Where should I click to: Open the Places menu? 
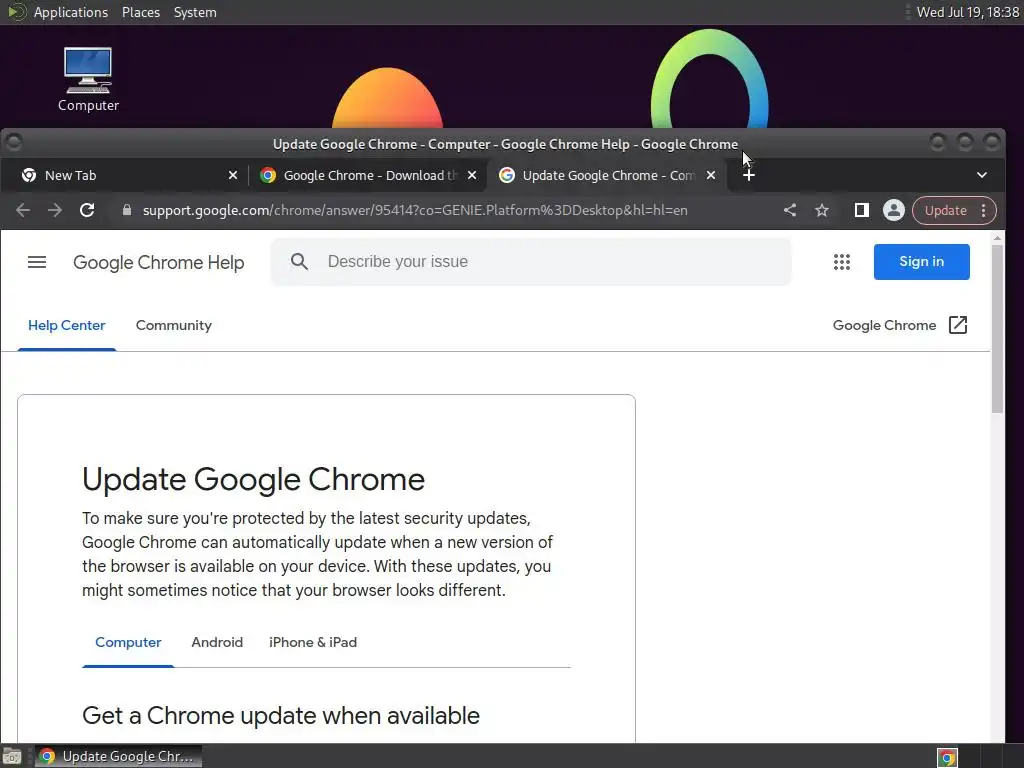140,12
